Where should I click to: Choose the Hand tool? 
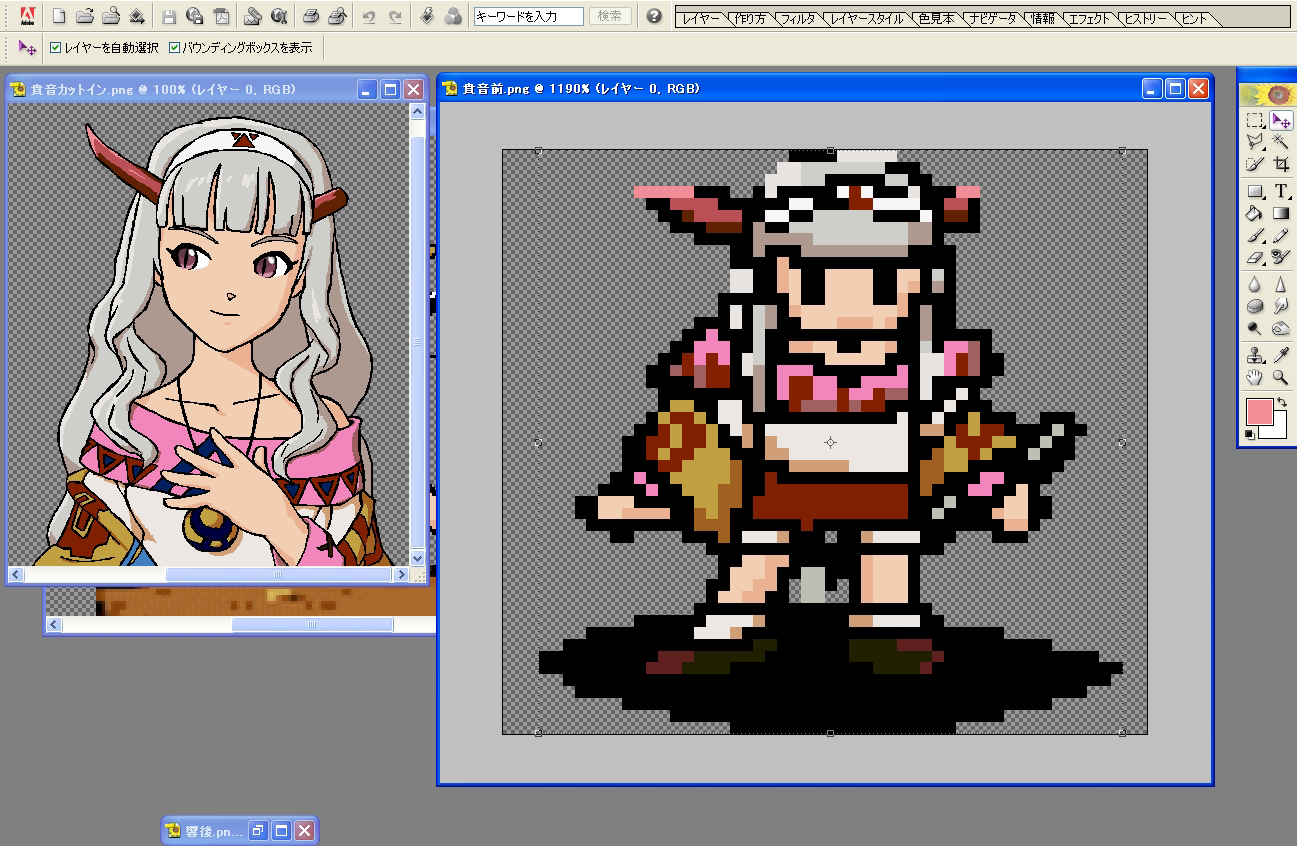pos(1254,377)
